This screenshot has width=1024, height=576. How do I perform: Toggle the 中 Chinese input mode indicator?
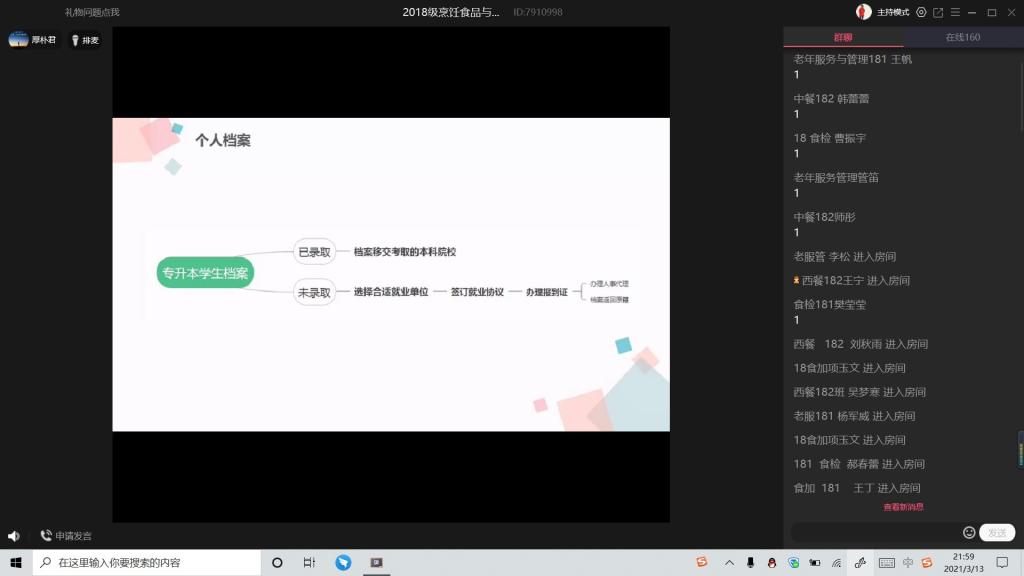(x=908, y=563)
